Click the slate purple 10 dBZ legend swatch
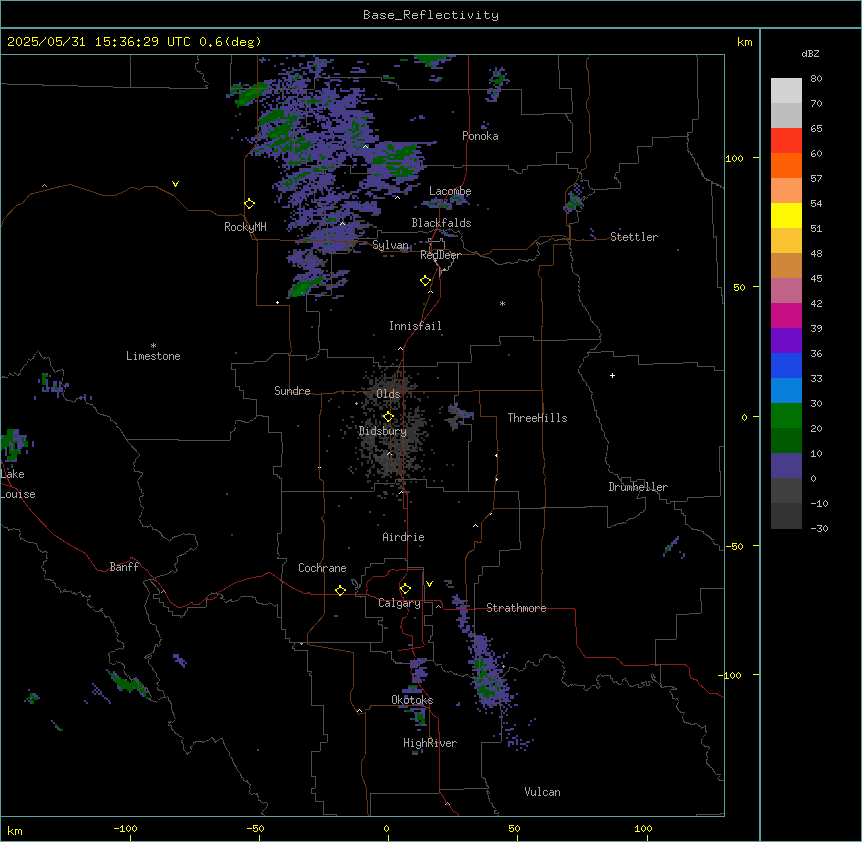862x842 pixels. tap(786, 466)
